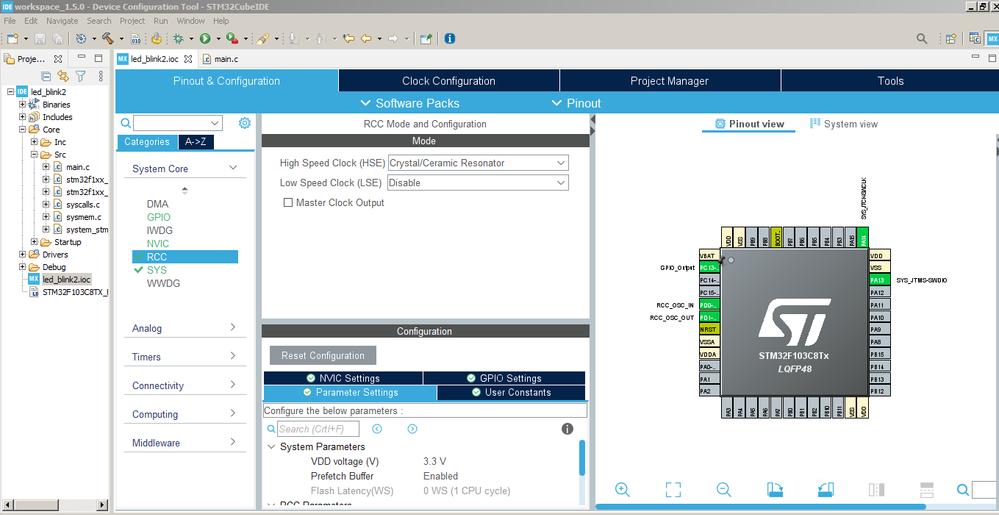Screen dimensions: 999x515
Task: Open User Constants tab
Action: point(511,393)
